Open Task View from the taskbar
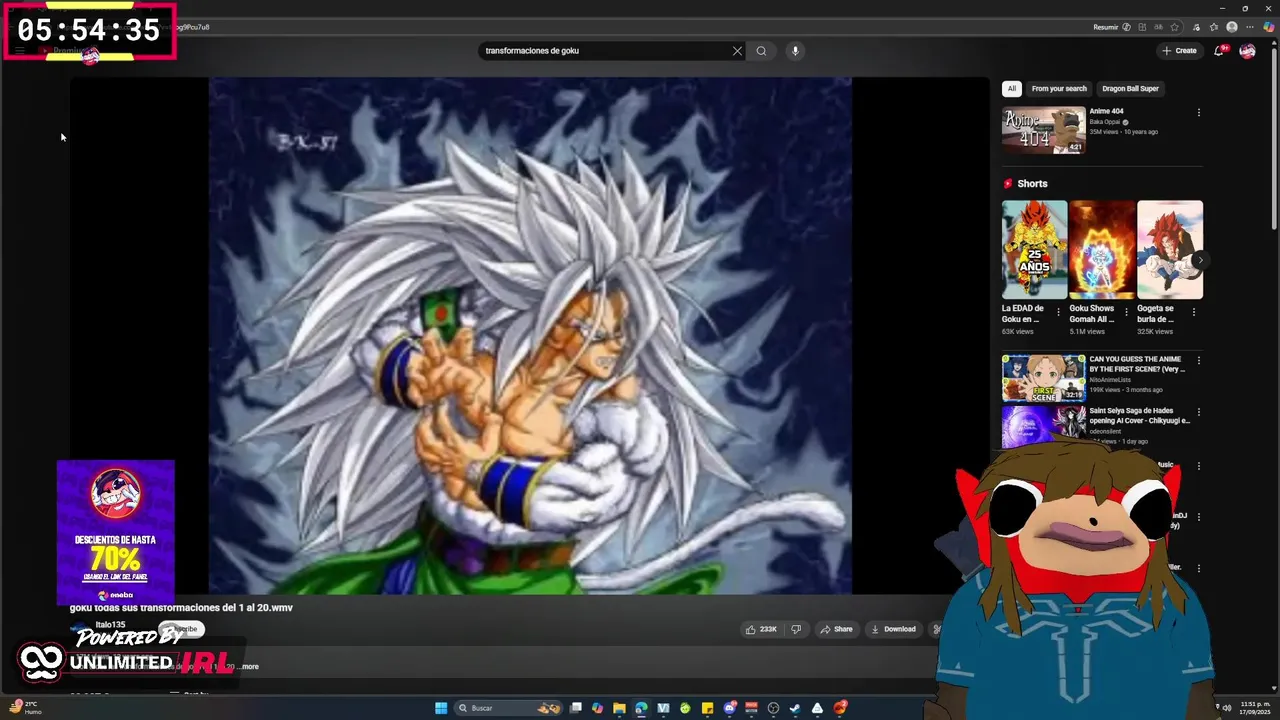 [575, 708]
